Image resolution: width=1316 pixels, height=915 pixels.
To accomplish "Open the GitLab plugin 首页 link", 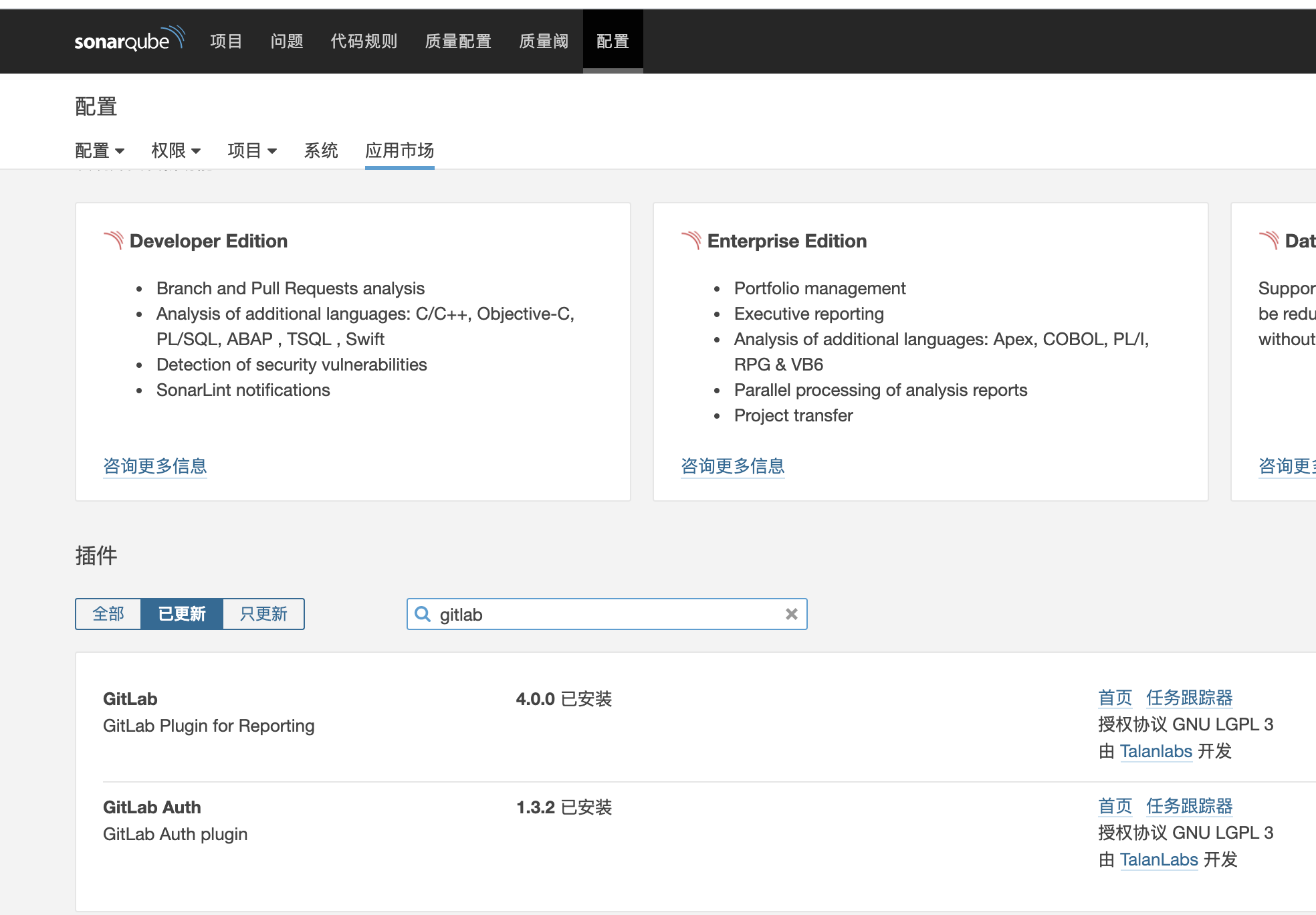I will 1115,698.
